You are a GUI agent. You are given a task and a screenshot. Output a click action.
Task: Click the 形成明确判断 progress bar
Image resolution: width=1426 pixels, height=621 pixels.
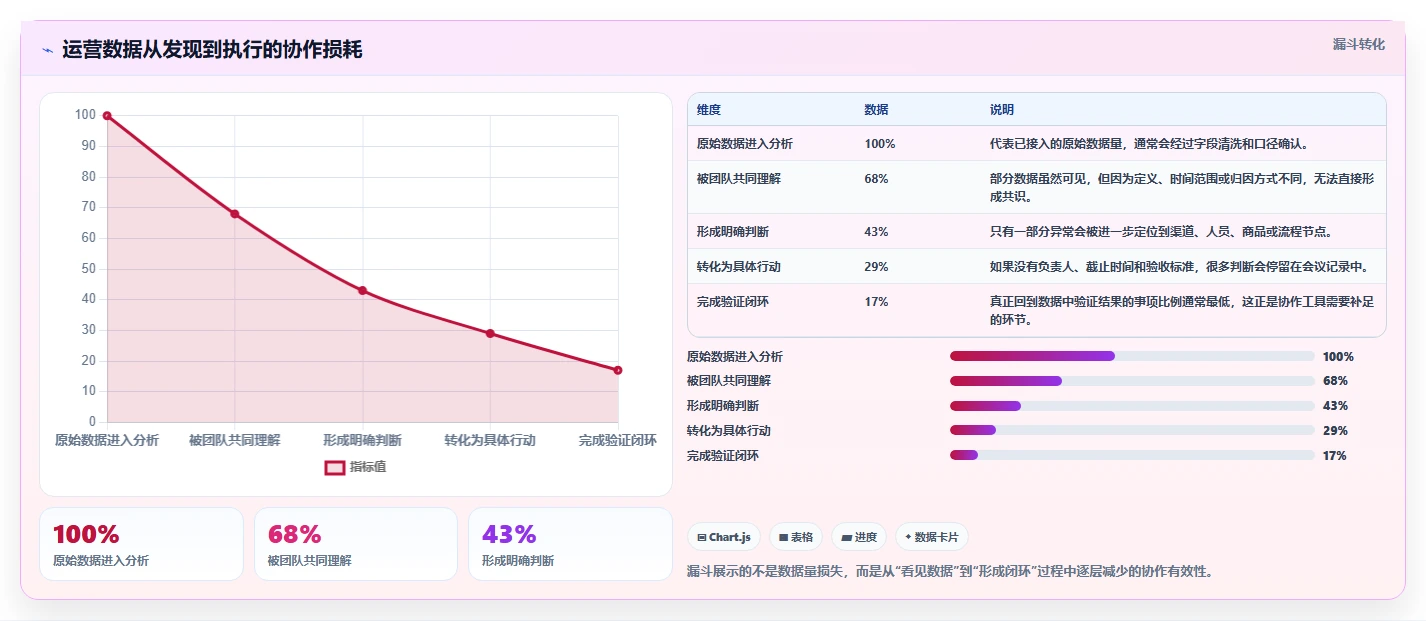click(1132, 406)
